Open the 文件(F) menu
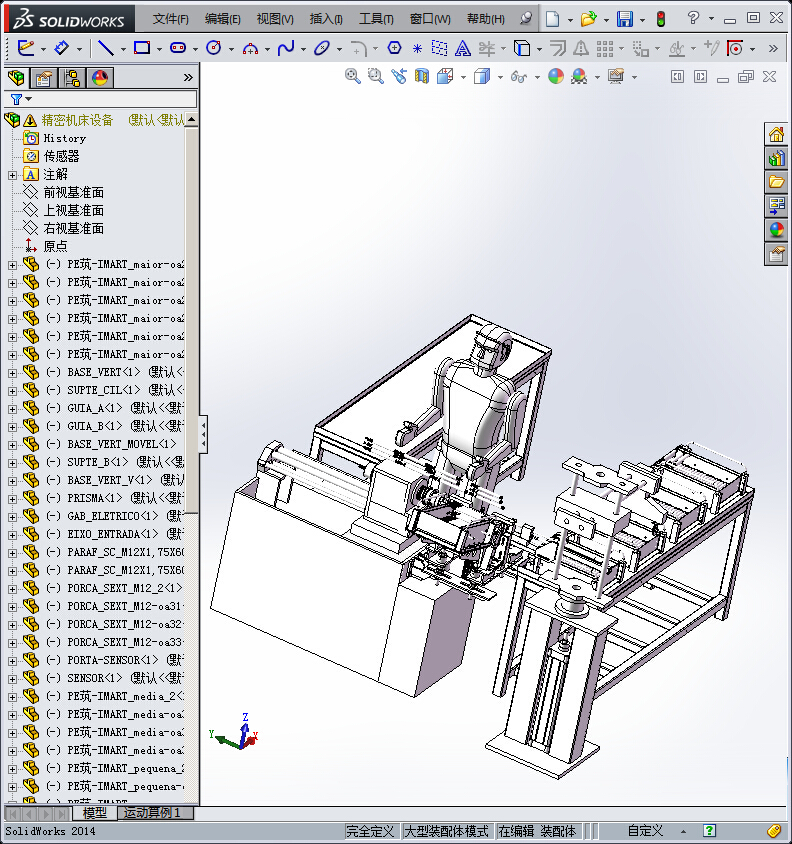 (171, 19)
